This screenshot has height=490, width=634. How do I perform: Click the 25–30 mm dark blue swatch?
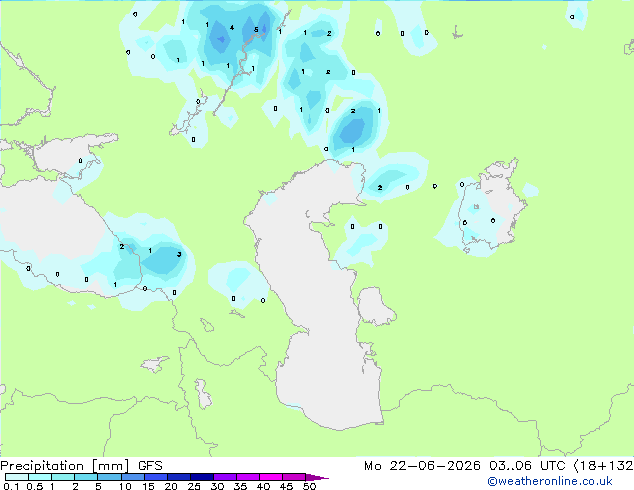tap(201, 477)
